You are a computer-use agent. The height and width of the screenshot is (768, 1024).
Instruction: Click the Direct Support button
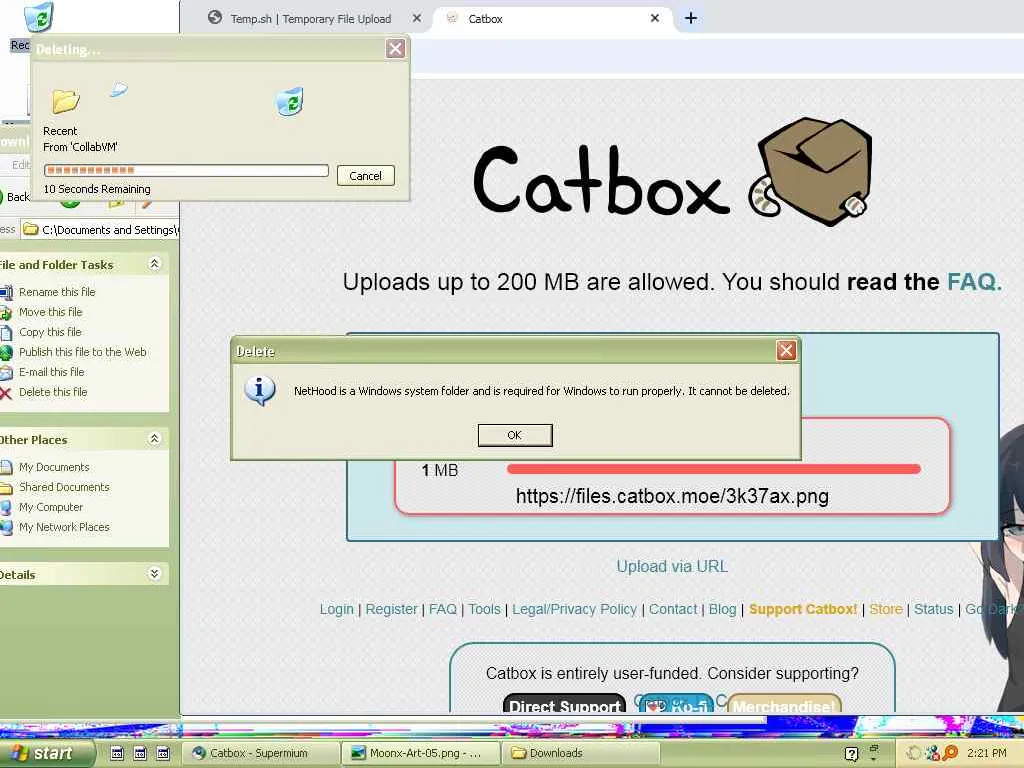(564, 703)
